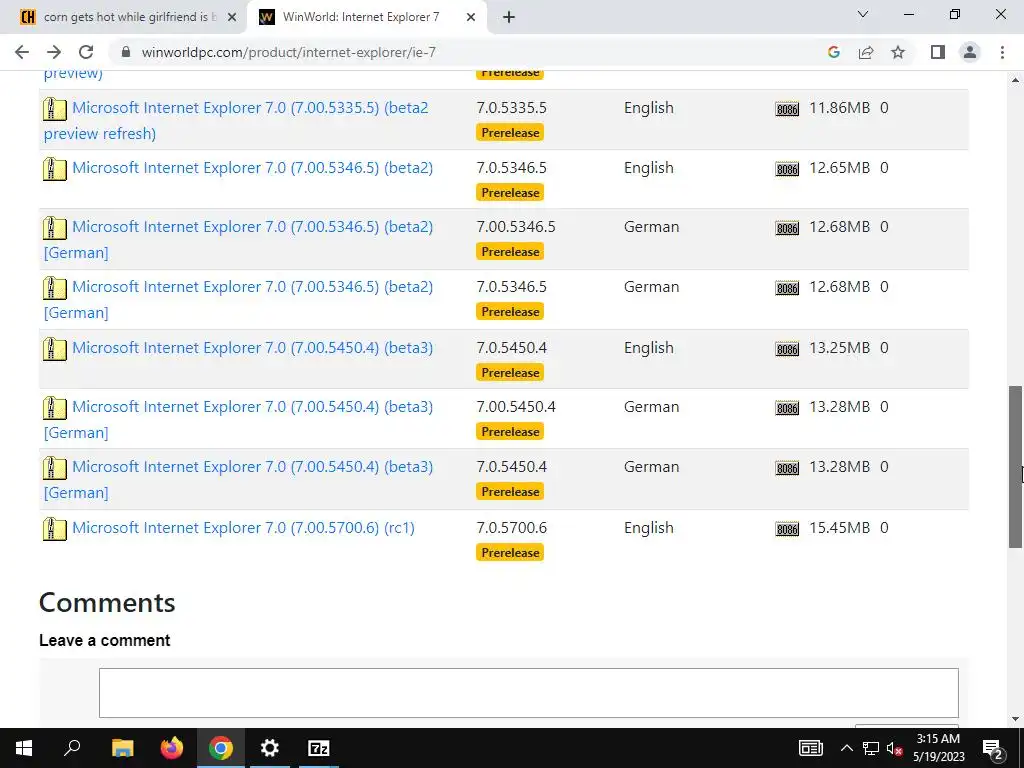1024x768 pixels.
Task: Open the tab search dropdown chevron
Action: [x=863, y=14]
